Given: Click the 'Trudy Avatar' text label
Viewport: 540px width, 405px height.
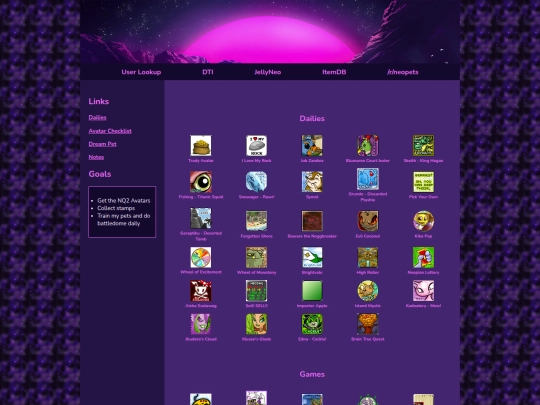Looking at the screenshot, I should 201,161.
